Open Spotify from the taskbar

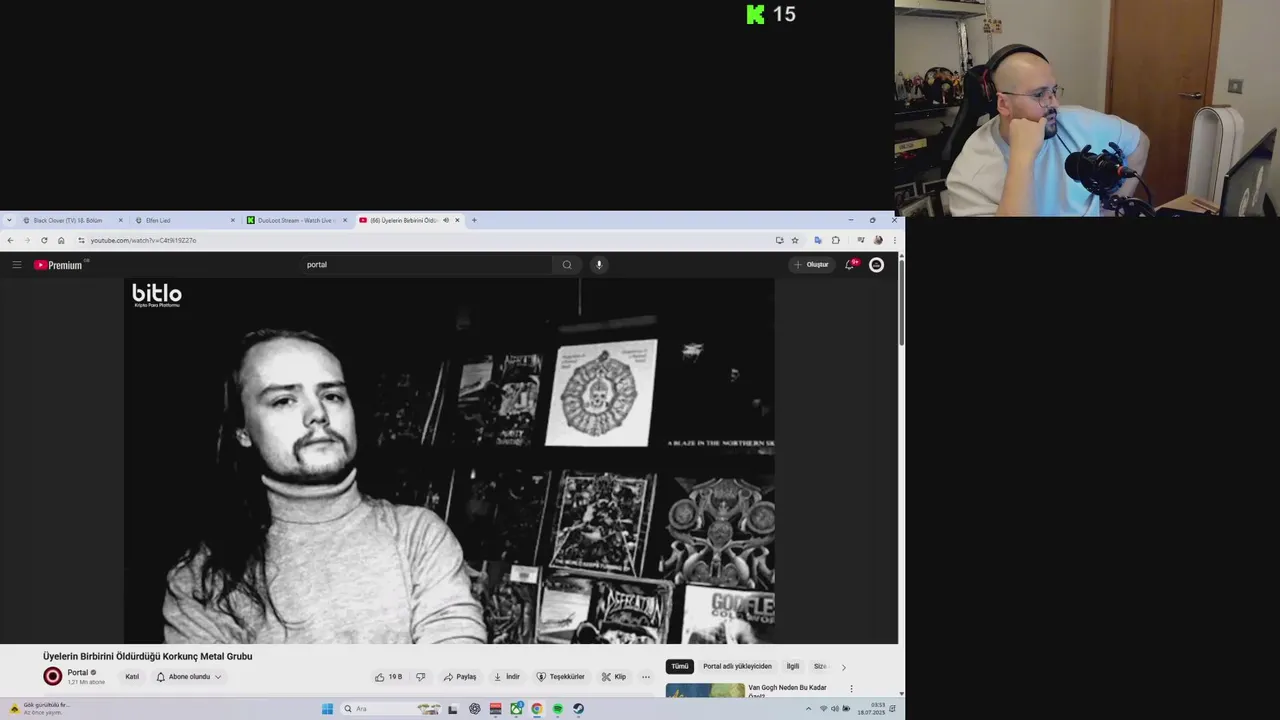[x=558, y=709]
